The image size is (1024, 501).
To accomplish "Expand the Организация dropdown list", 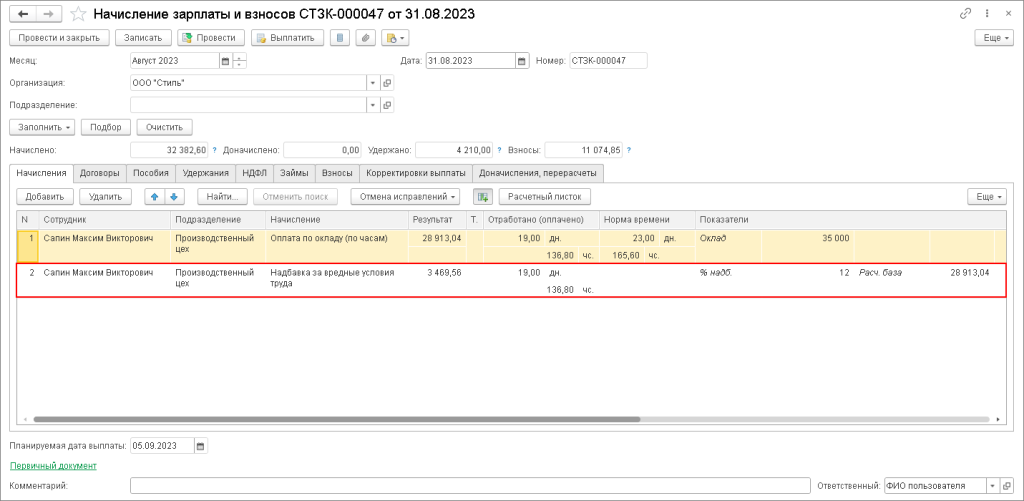I will [x=373, y=83].
